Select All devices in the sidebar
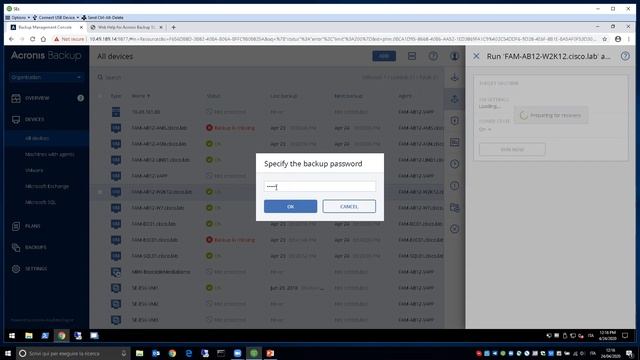Viewport: 640px width, 360px height. point(37,138)
